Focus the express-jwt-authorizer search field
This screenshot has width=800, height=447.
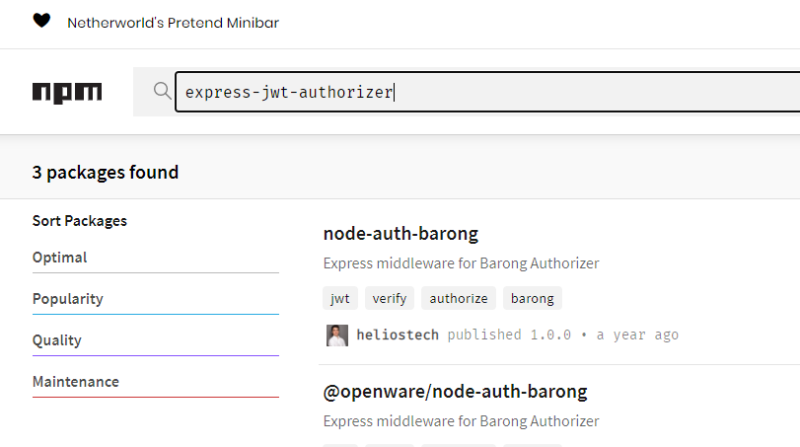tap(480, 92)
